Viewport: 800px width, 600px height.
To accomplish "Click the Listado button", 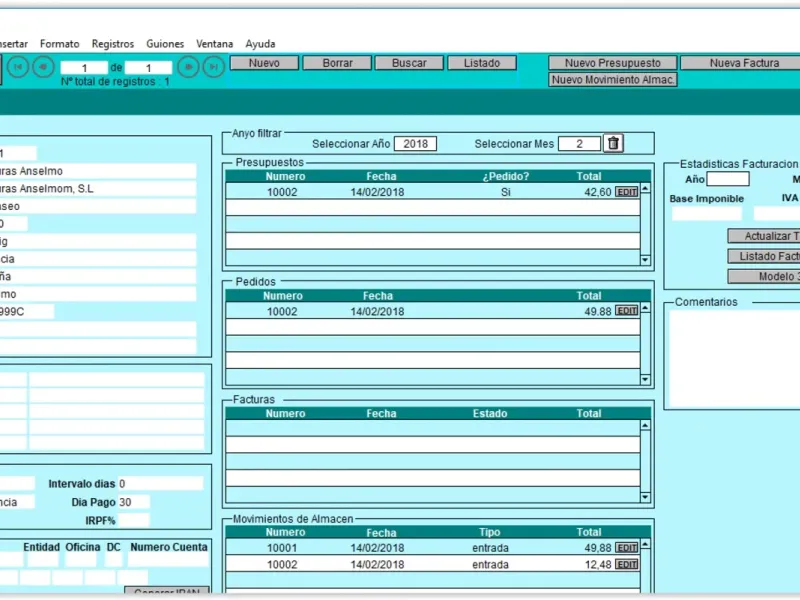I will (482, 63).
